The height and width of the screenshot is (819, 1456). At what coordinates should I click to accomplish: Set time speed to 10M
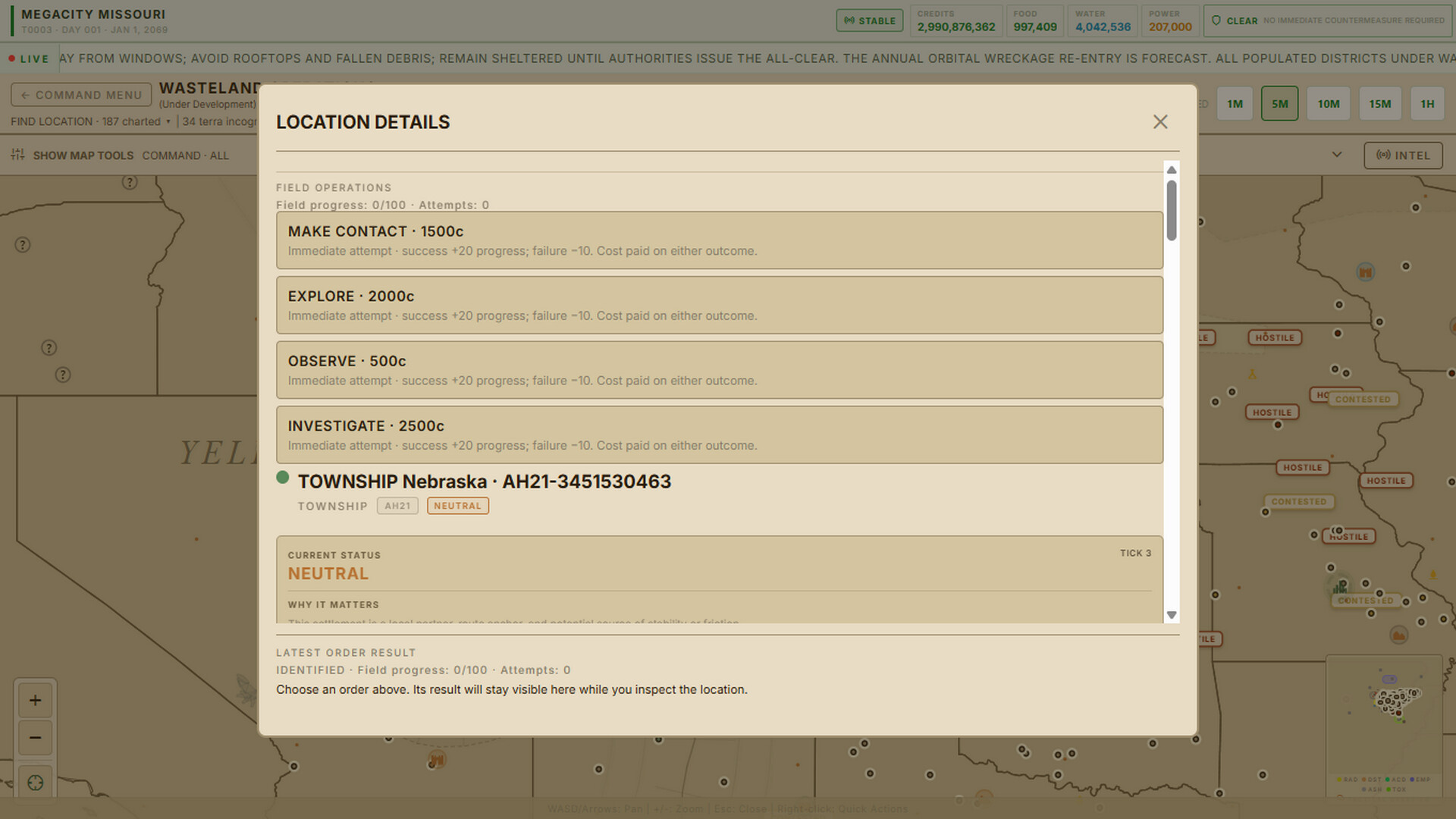(x=1328, y=104)
